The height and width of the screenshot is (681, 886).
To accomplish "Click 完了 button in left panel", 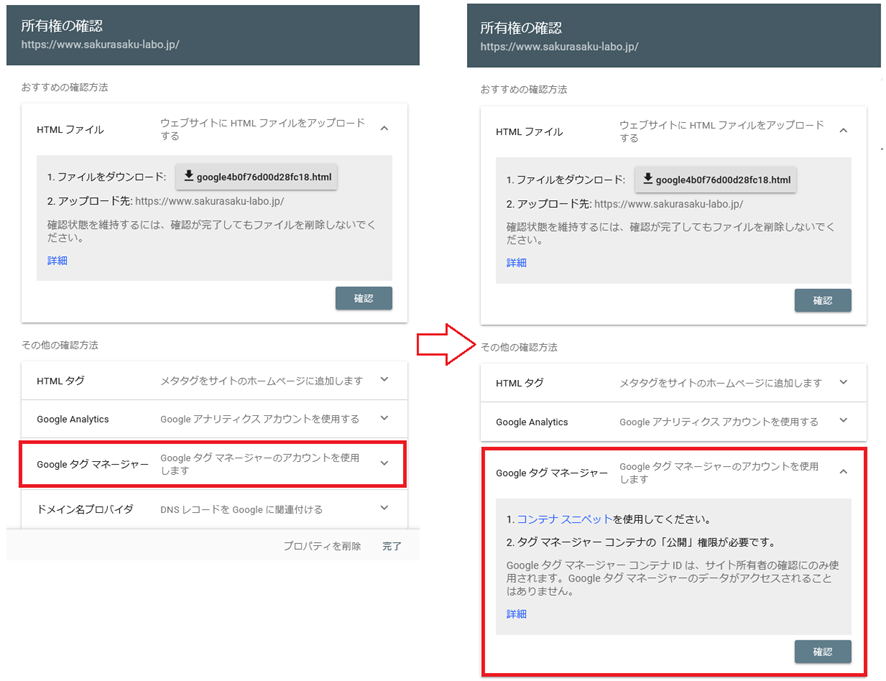I will point(392,546).
